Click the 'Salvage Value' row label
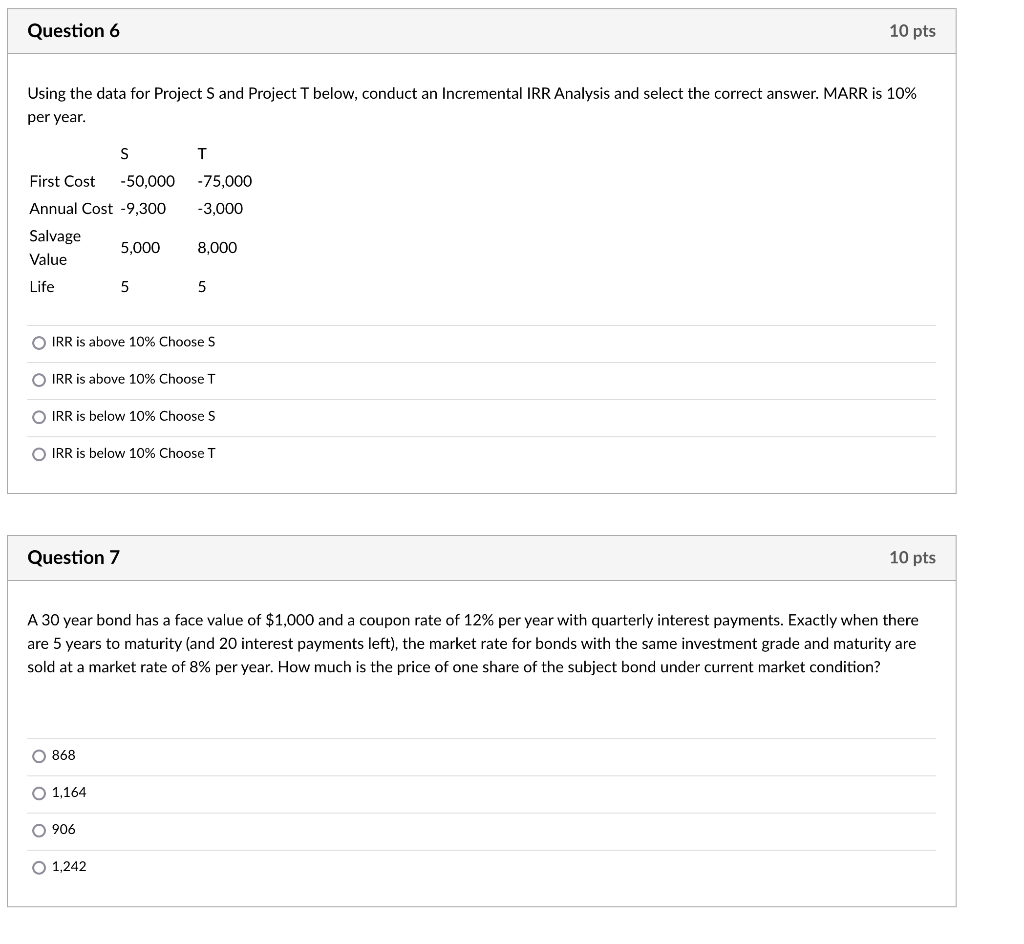Screen dimensions: 1024x944 [55, 247]
